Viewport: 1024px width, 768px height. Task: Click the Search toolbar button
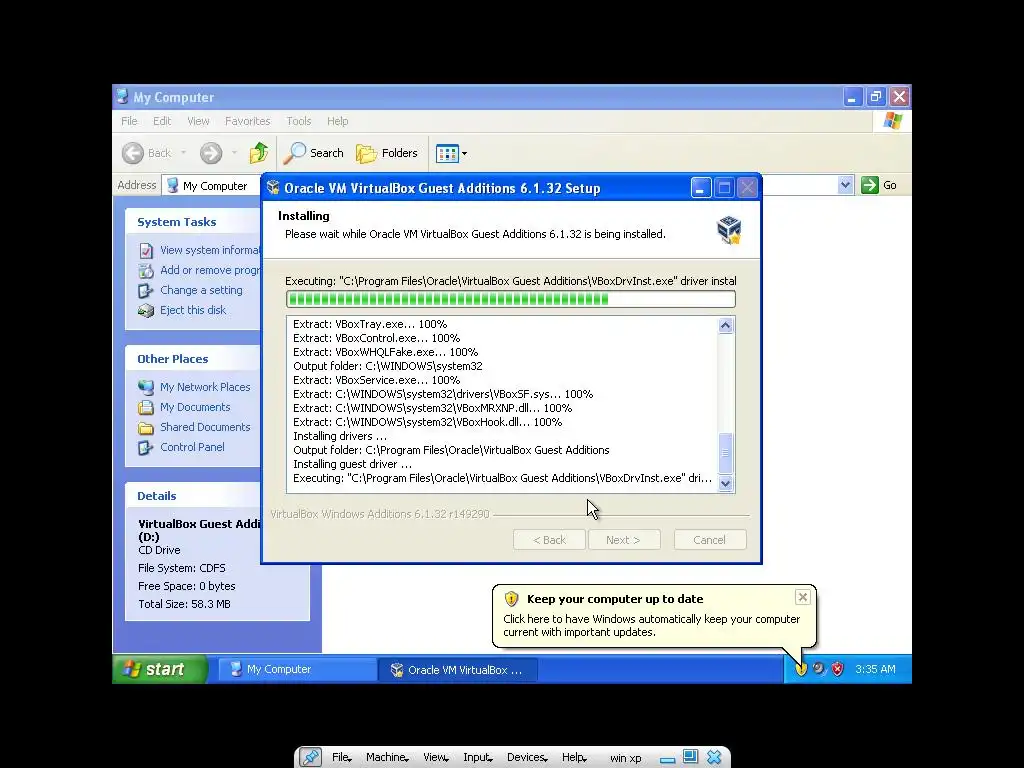(313, 153)
